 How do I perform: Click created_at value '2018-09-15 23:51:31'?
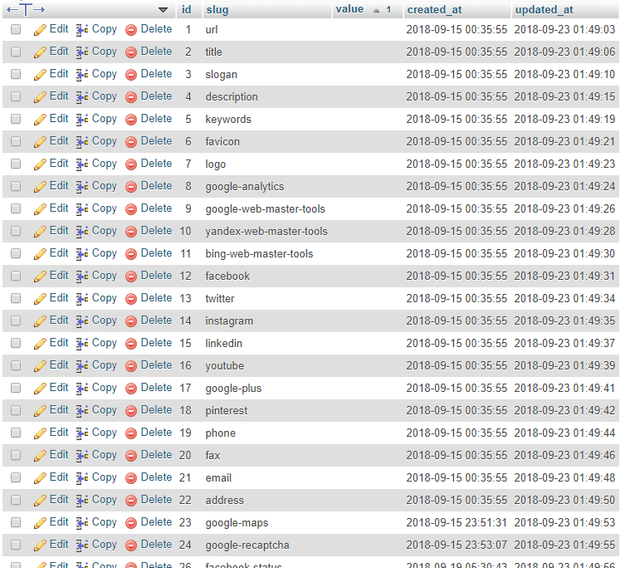tap(457, 523)
